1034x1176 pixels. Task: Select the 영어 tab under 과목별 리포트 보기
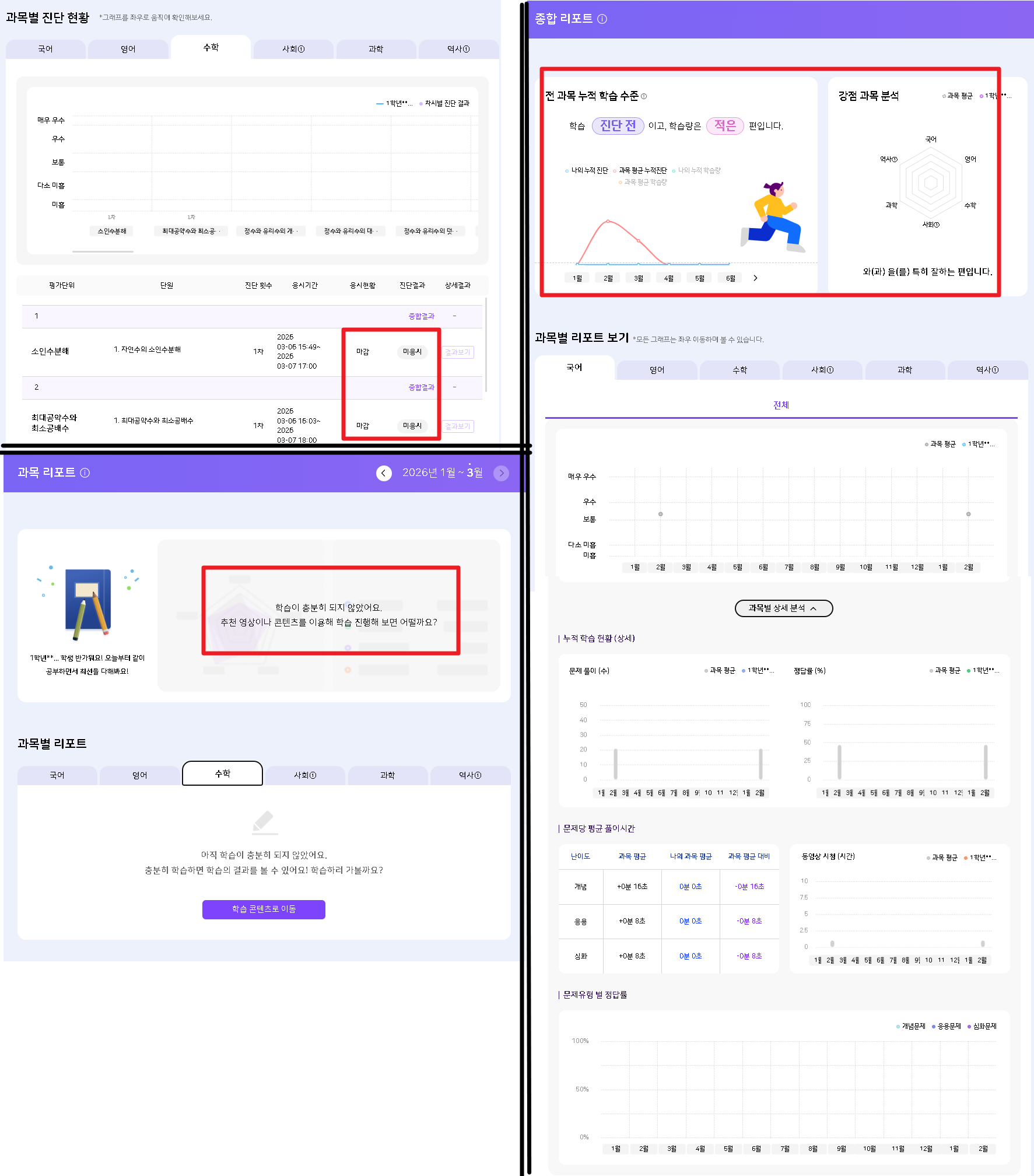click(x=657, y=370)
